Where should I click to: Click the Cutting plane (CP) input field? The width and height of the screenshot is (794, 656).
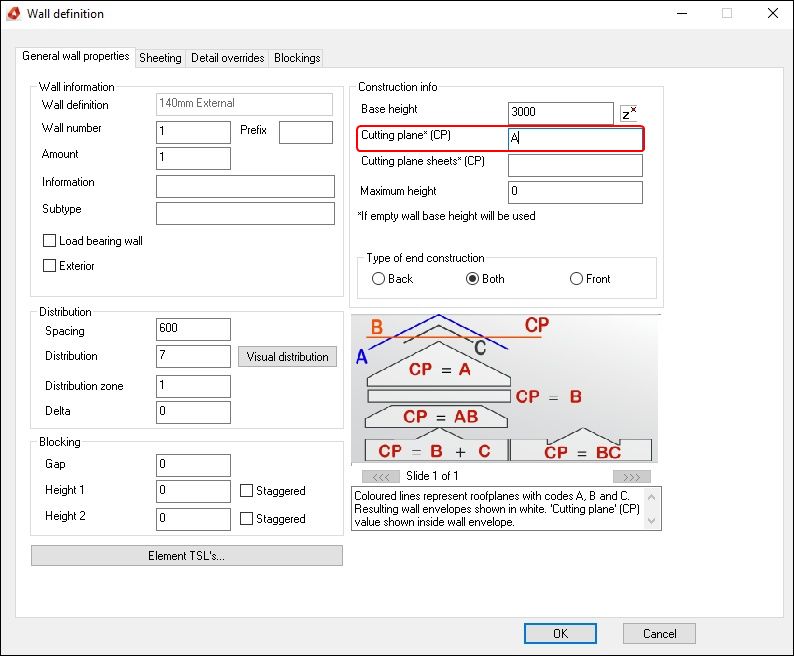[x=575, y=139]
